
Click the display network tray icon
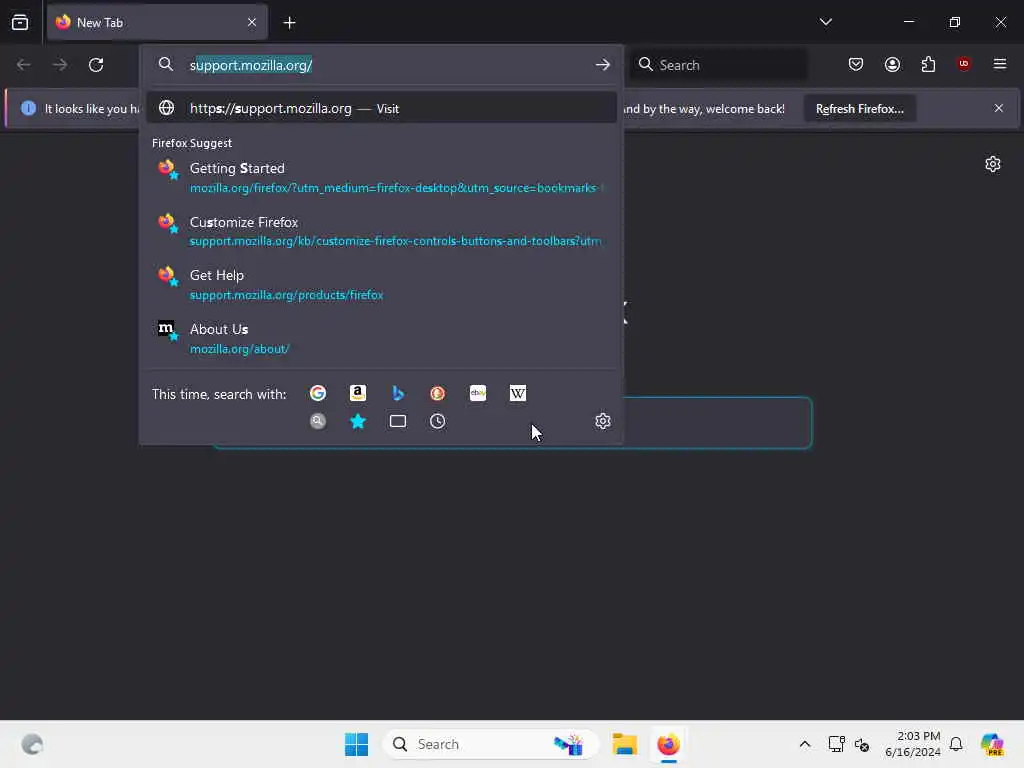tap(837, 744)
